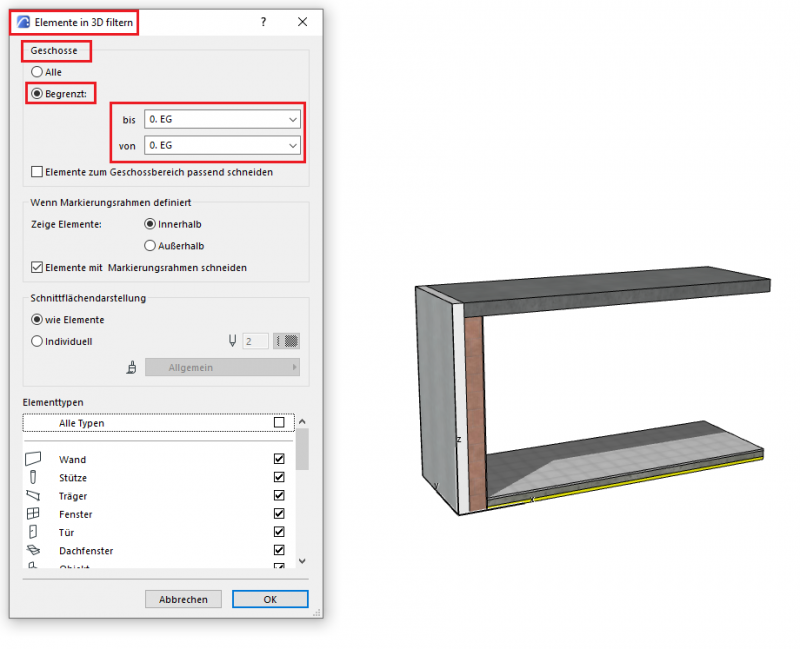800x649 pixels.
Task: Enable Elemente zum Geschossbereich passend schneiden
Action: click(x=38, y=172)
